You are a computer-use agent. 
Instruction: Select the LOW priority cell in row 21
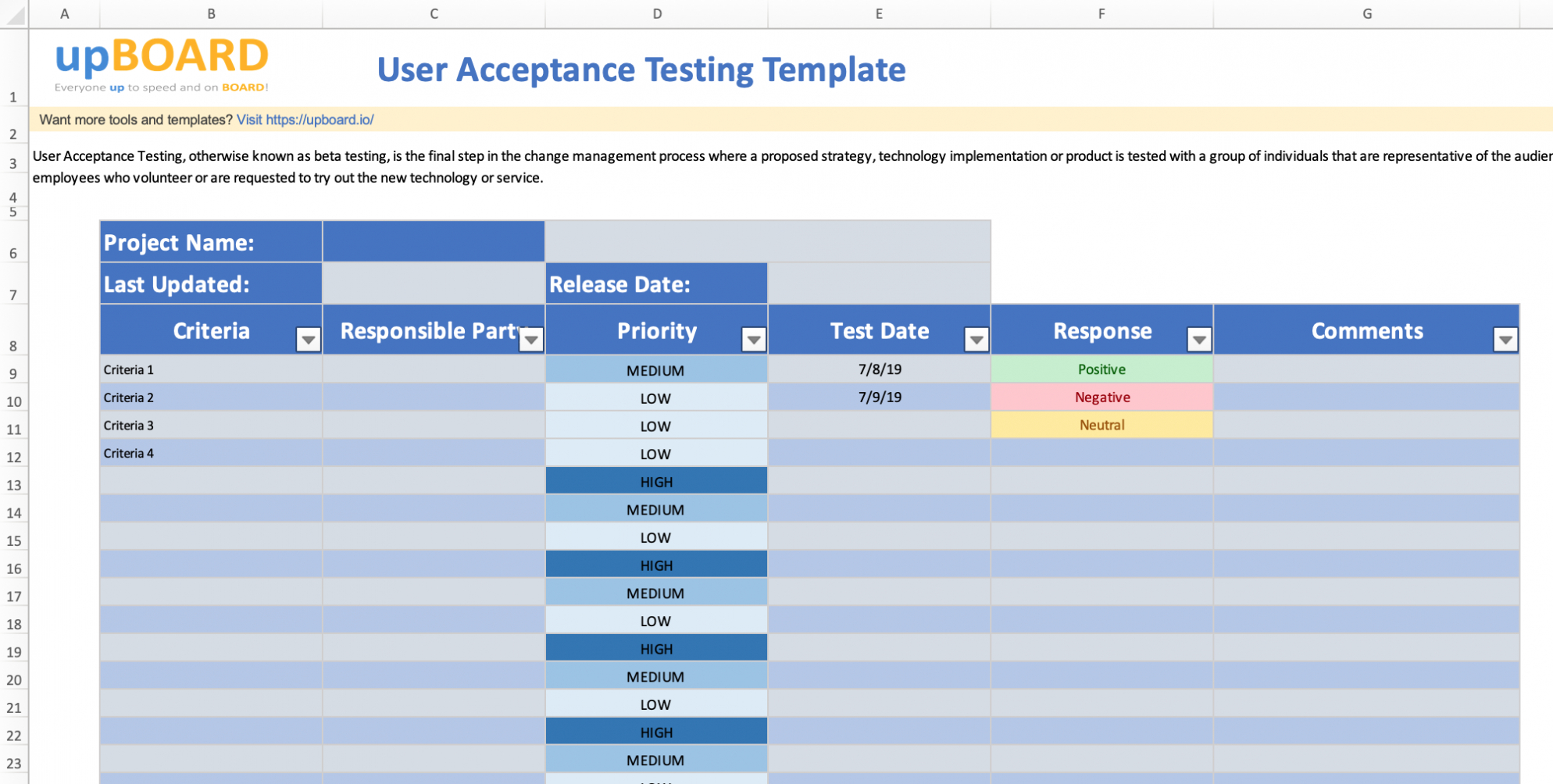pyautogui.click(x=656, y=704)
